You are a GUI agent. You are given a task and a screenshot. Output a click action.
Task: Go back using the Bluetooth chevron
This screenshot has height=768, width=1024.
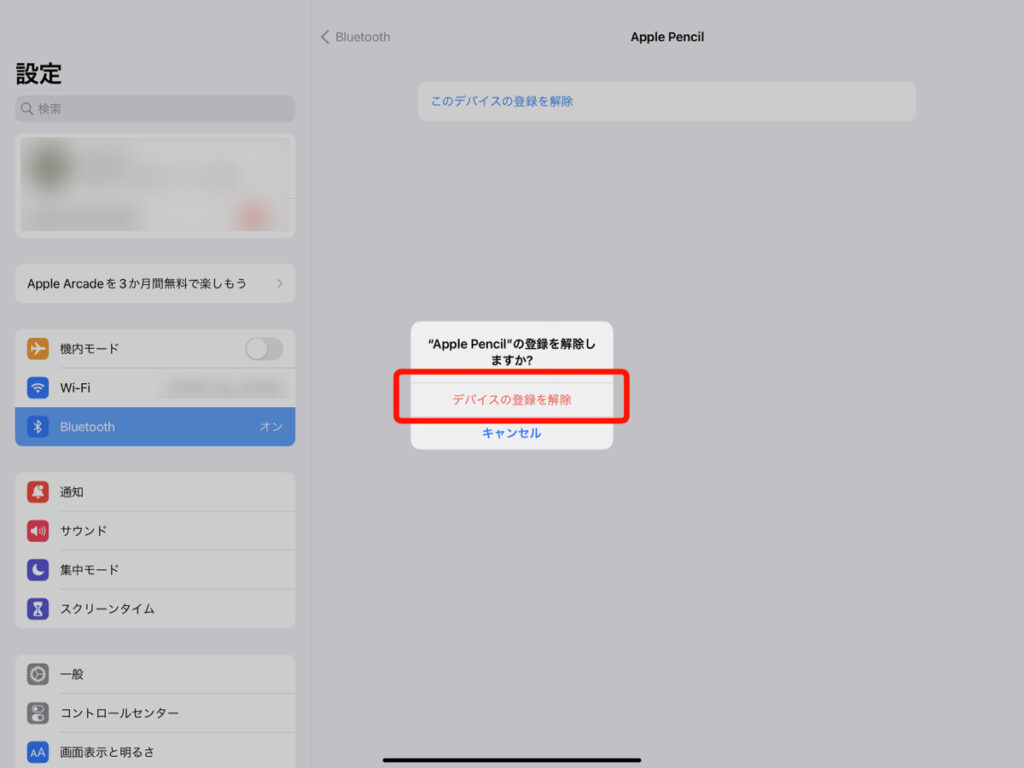[325, 37]
